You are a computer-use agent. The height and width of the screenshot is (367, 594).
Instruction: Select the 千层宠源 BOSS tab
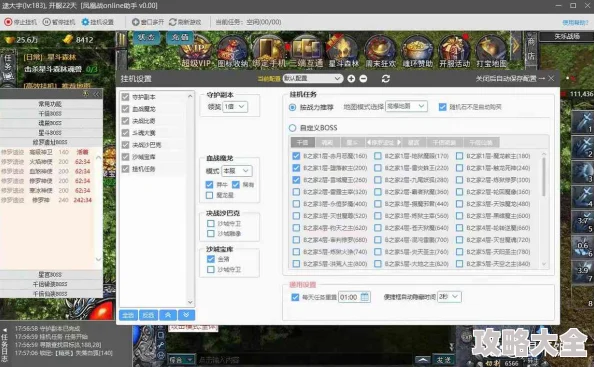(444, 142)
